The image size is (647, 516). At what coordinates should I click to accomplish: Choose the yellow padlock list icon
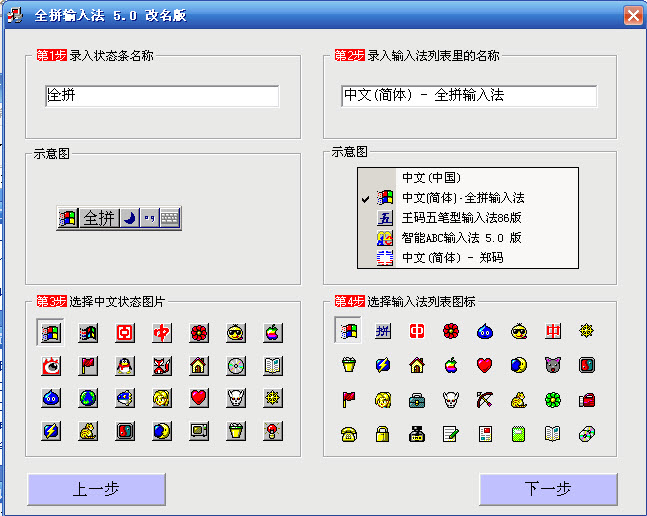[383, 434]
